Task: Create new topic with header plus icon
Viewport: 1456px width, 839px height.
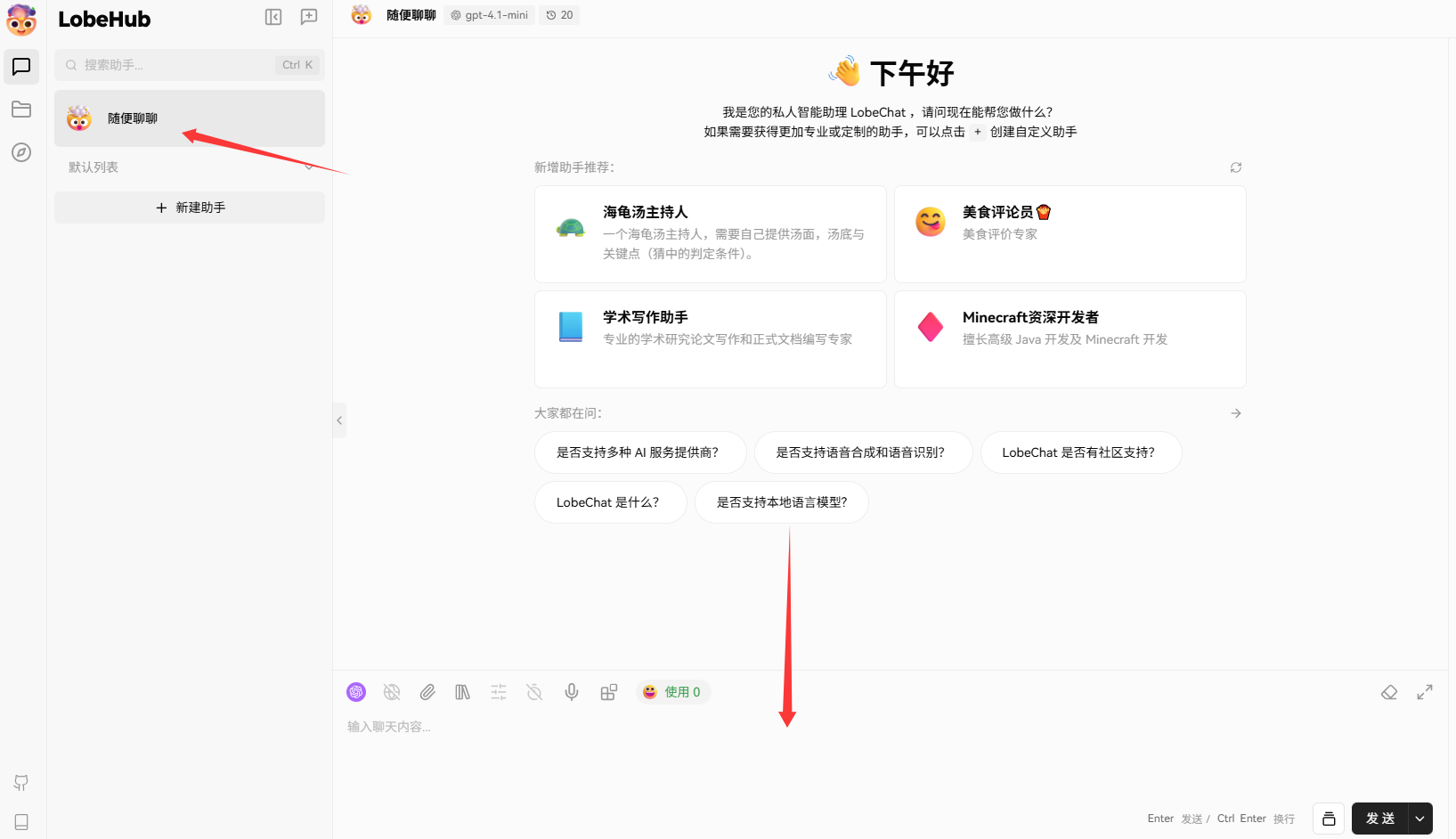Action: click(x=309, y=17)
